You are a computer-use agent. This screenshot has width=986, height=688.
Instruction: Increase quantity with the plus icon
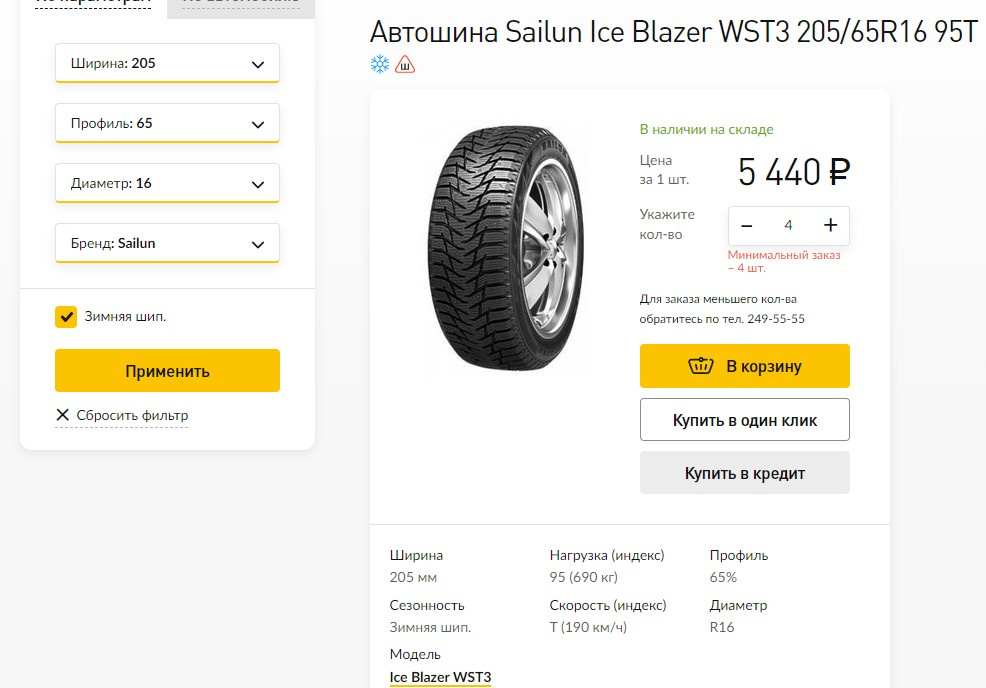pos(830,226)
